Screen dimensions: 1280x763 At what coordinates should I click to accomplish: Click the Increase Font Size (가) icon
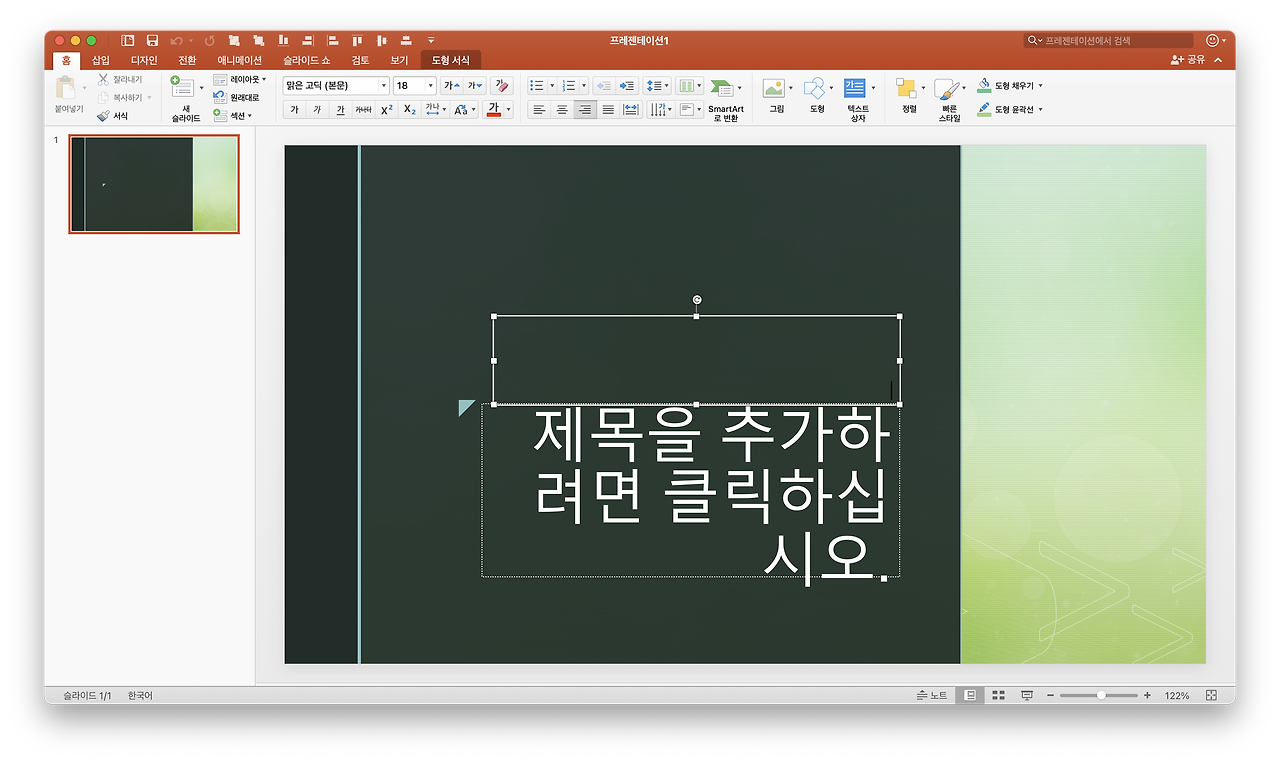tap(450, 85)
